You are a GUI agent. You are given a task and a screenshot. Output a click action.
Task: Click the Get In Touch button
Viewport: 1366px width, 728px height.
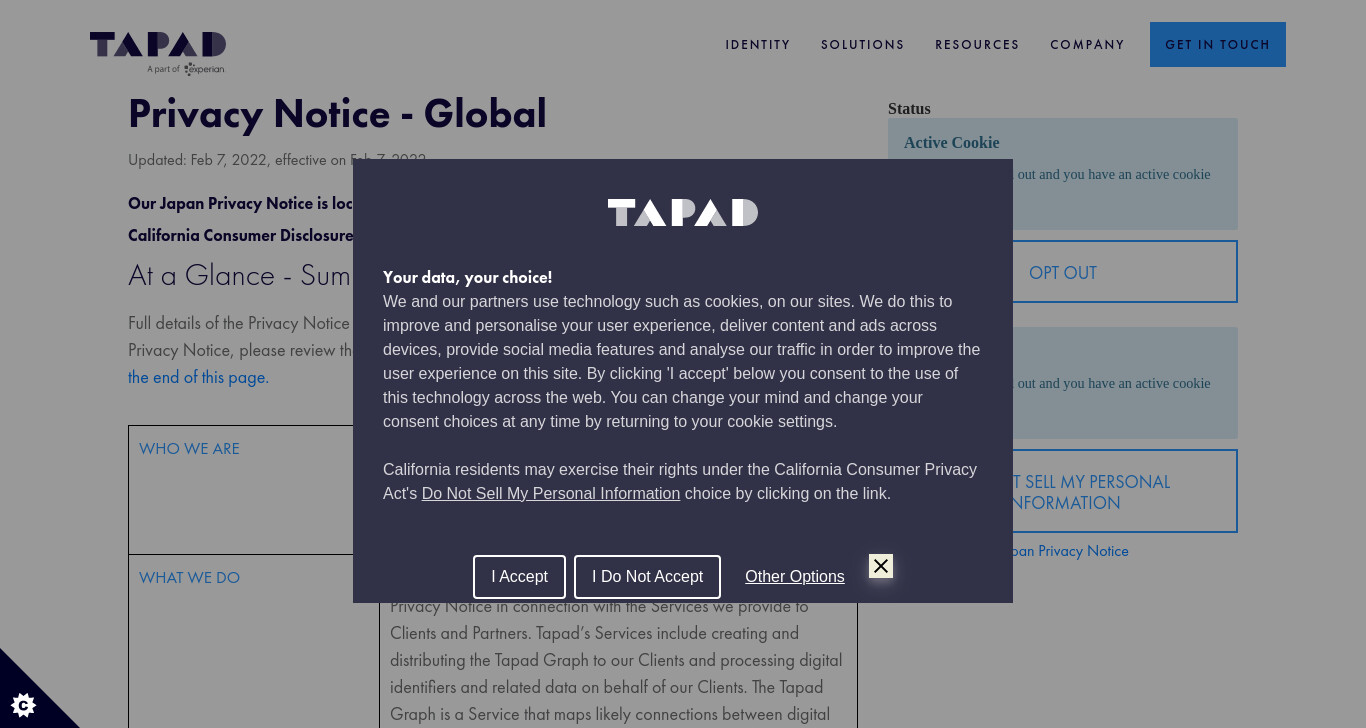[1218, 45]
